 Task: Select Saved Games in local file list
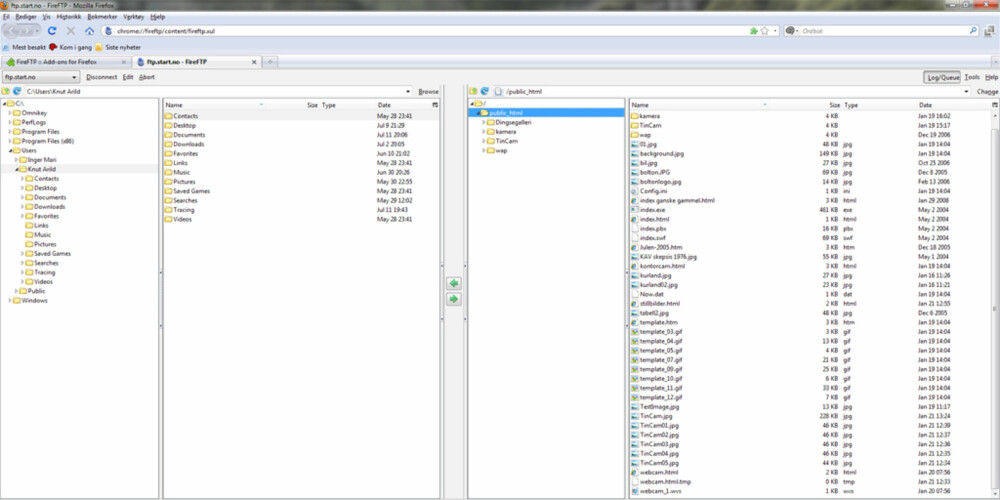(x=187, y=191)
